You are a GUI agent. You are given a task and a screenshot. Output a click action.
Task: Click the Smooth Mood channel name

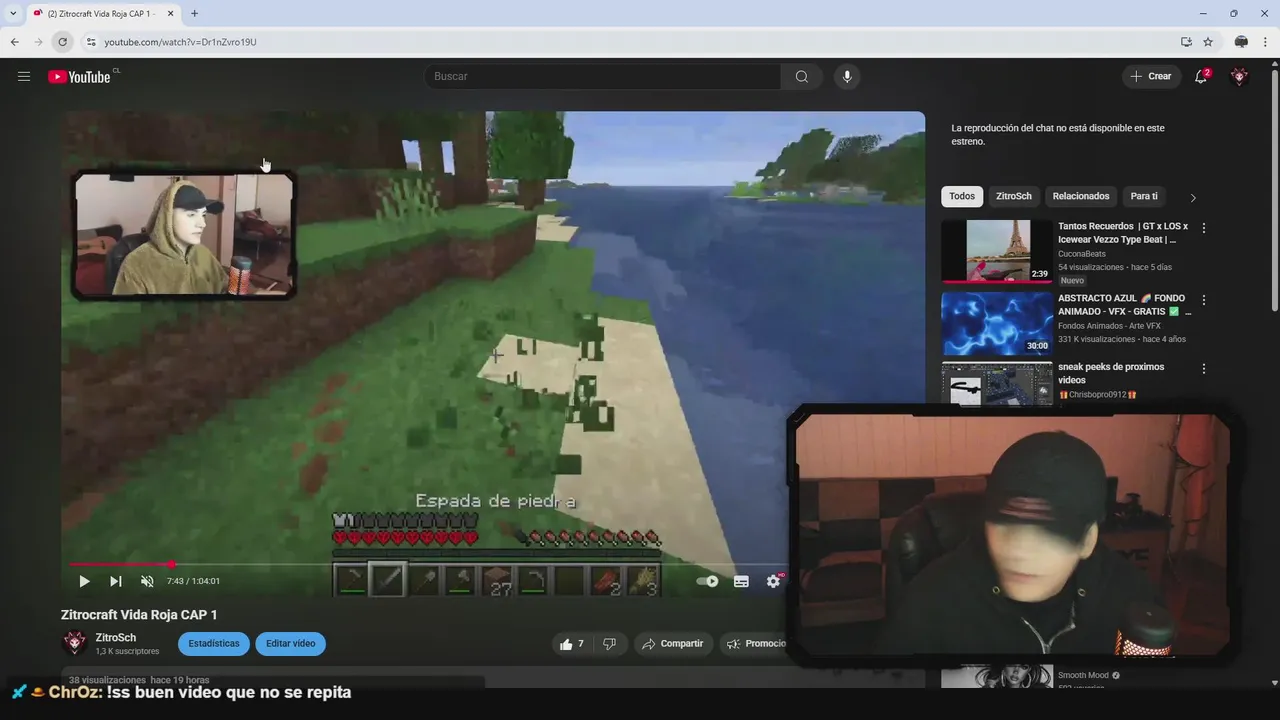(x=1084, y=675)
